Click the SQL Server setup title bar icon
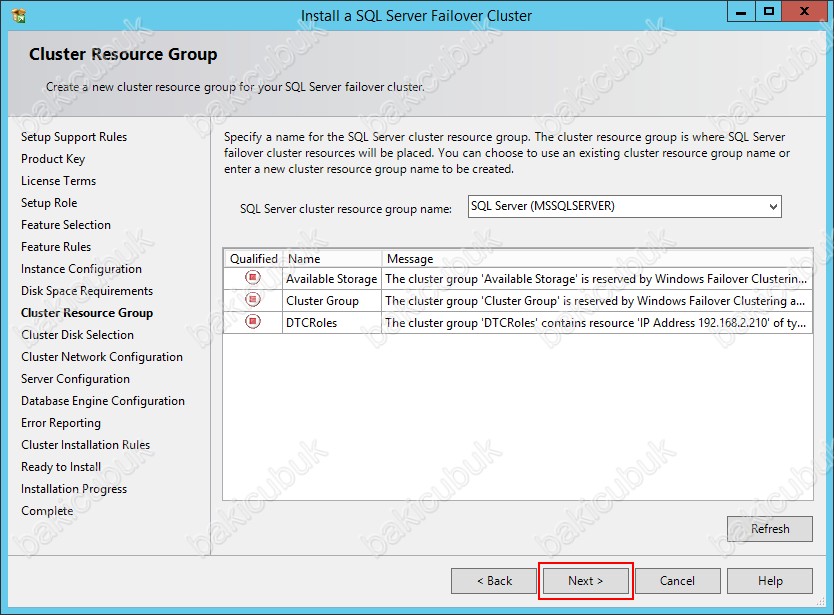834x615 pixels. pyautogui.click(x=19, y=16)
